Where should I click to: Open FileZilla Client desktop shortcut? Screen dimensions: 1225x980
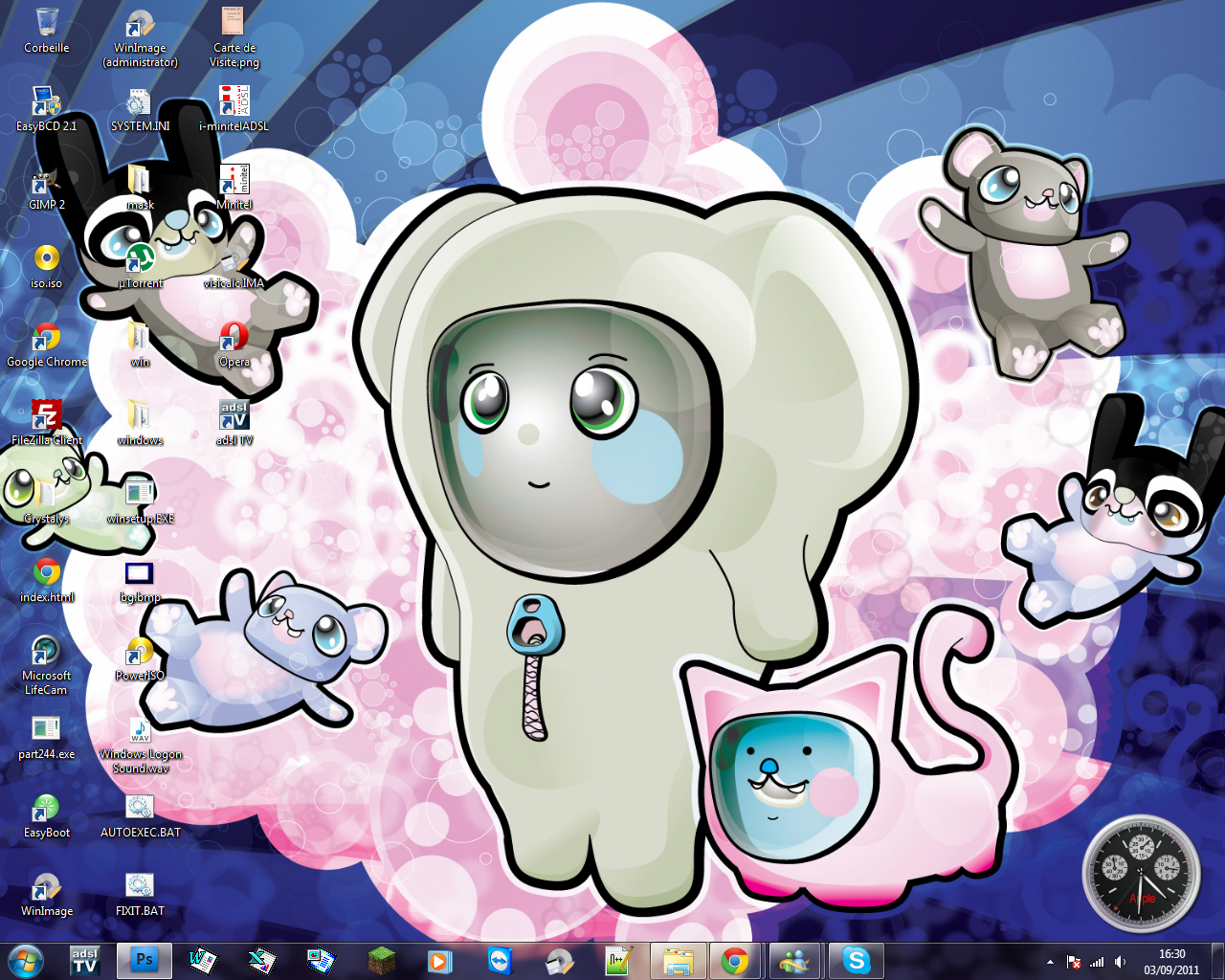[46, 415]
